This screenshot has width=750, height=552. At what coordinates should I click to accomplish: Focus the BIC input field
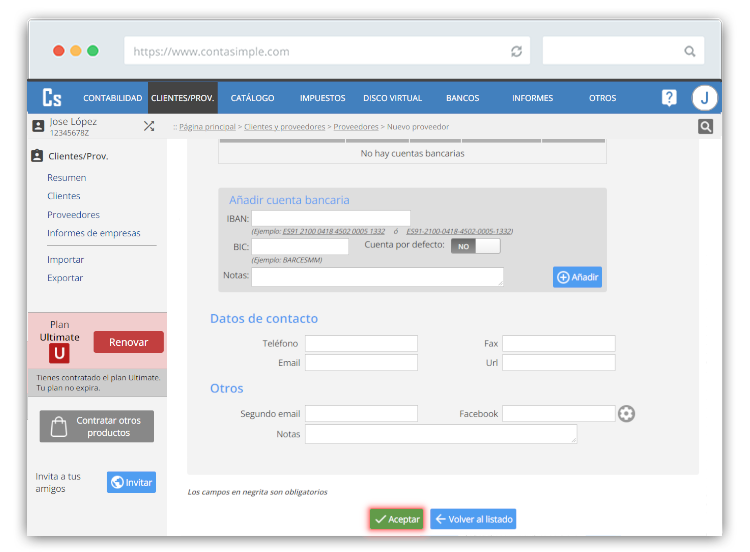pyautogui.click(x=300, y=246)
